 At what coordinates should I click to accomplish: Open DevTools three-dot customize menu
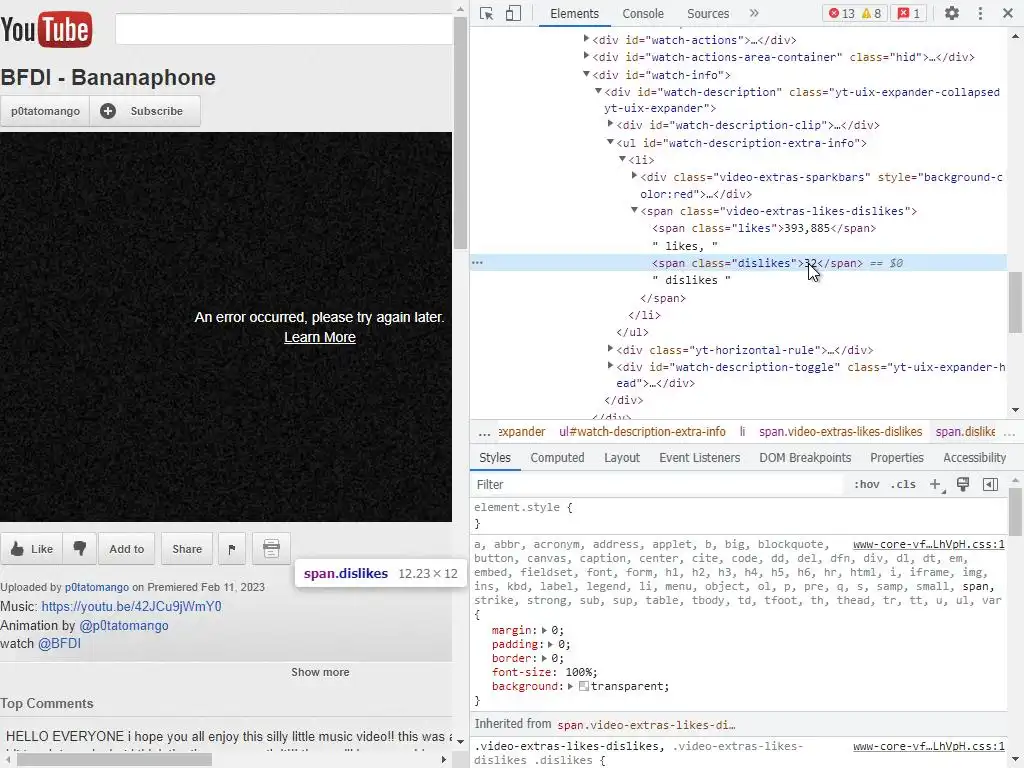(980, 13)
